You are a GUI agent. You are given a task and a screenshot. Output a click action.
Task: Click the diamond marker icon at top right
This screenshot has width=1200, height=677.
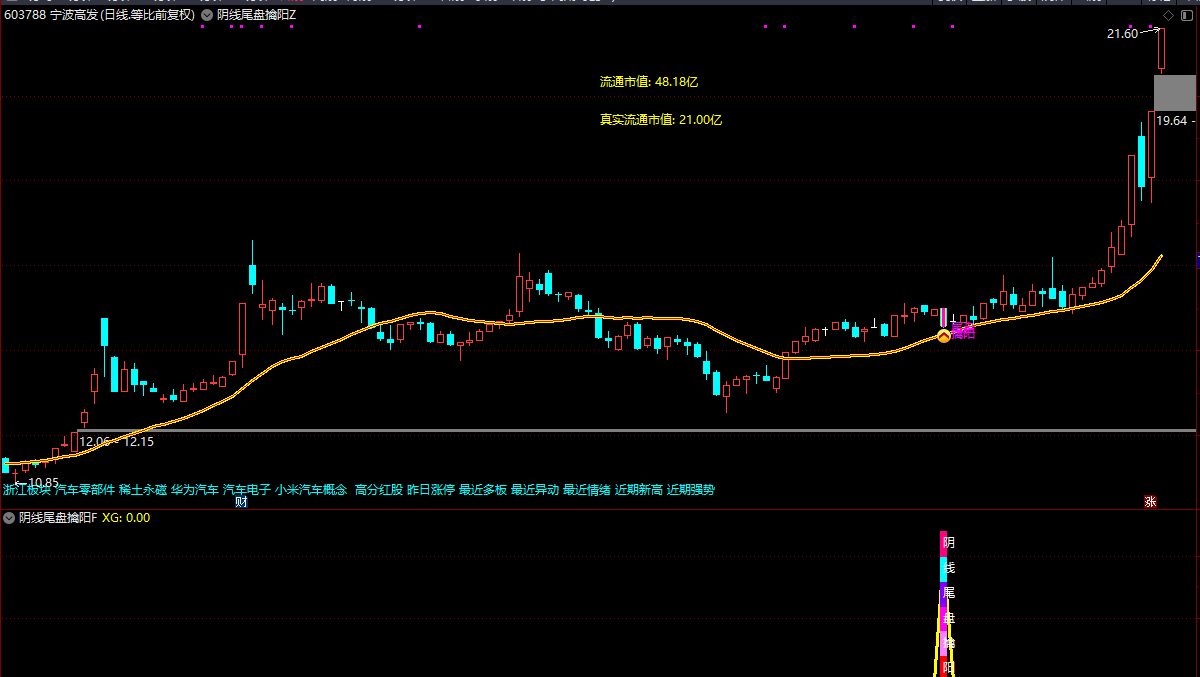1168,15
